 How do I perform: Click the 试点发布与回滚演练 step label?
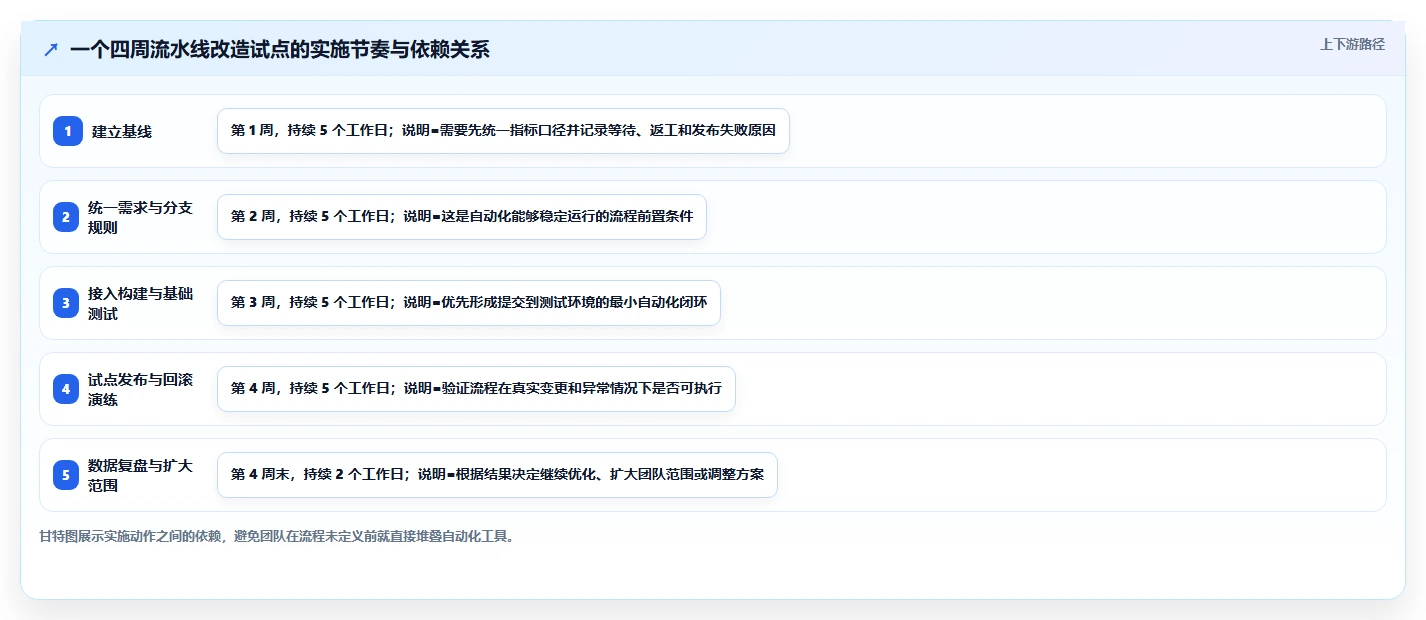pos(140,389)
